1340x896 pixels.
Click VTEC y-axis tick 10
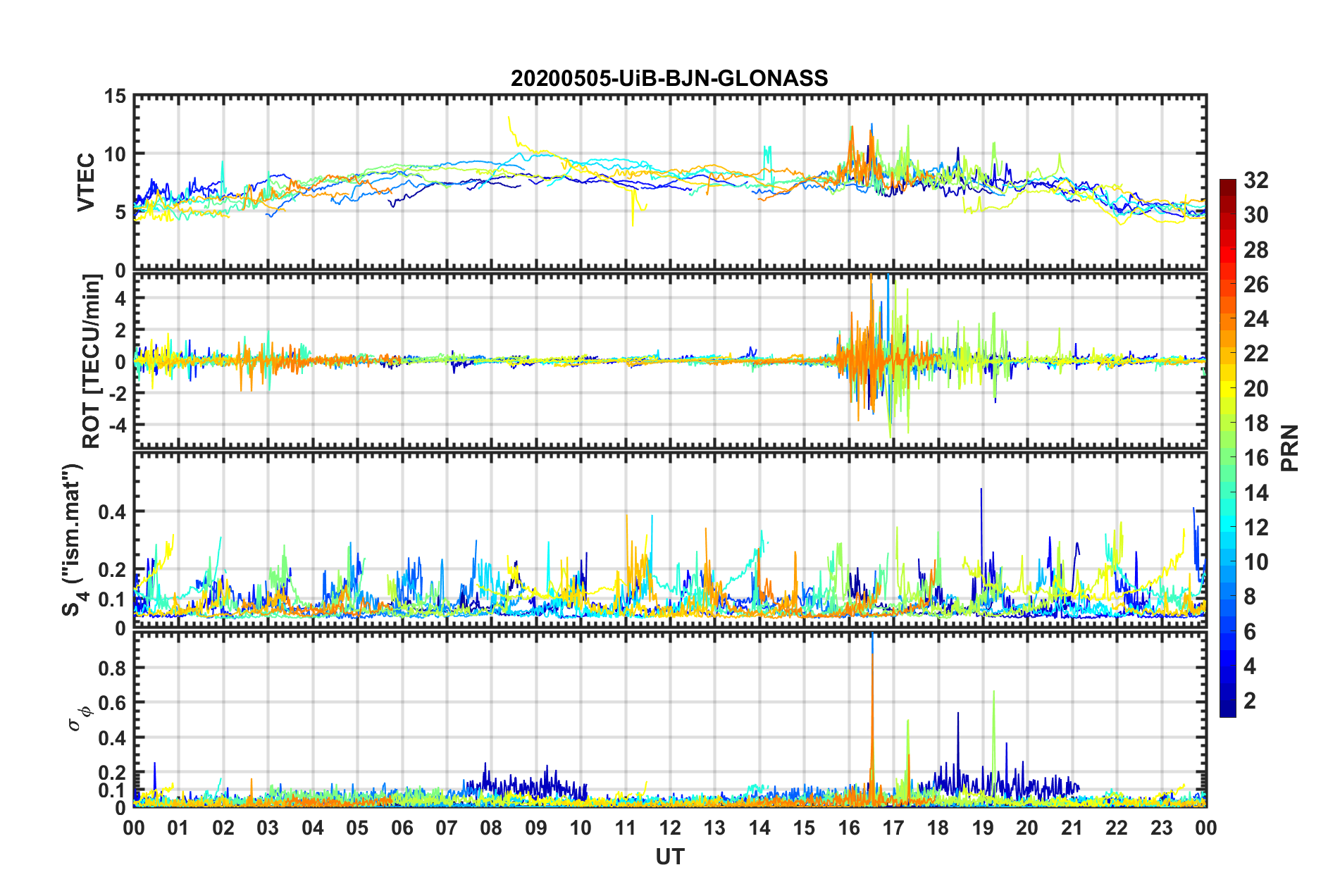pyautogui.click(x=115, y=154)
